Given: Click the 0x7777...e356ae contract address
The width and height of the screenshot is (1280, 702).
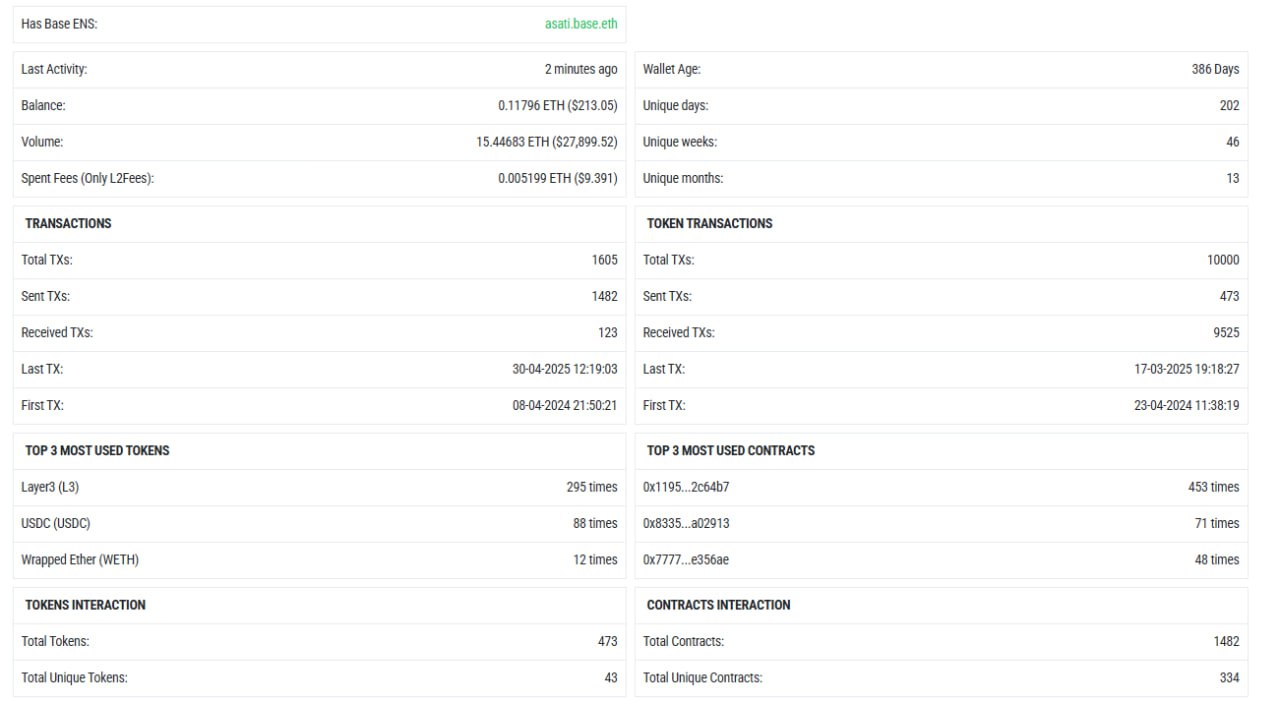Looking at the screenshot, I should (686, 560).
